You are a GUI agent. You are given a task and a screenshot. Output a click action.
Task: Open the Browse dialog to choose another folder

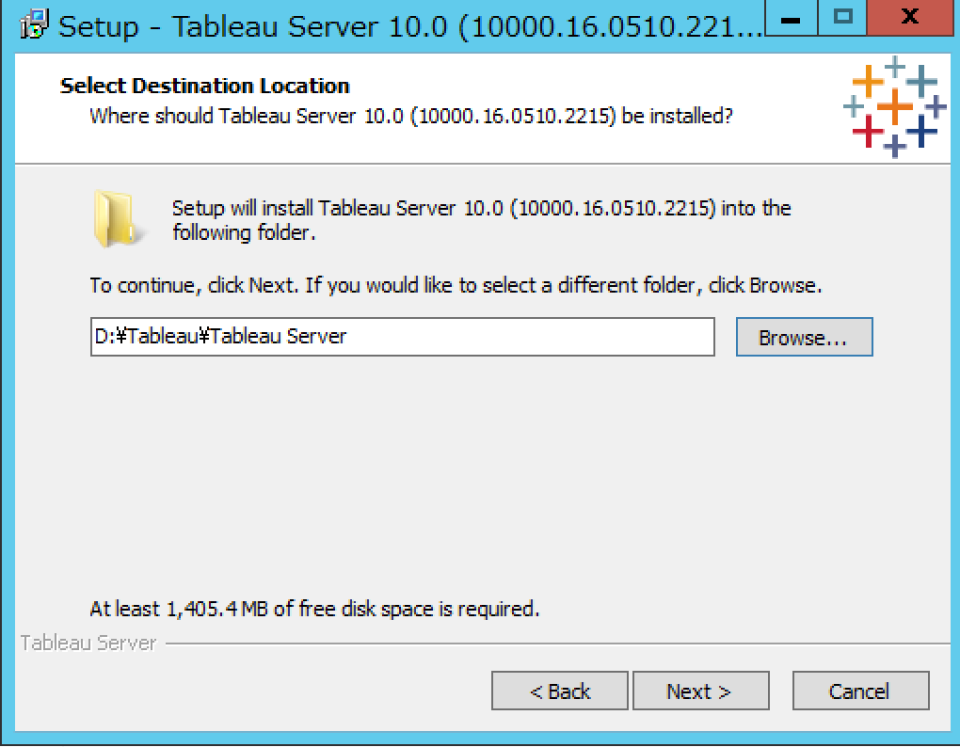point(803,337)
